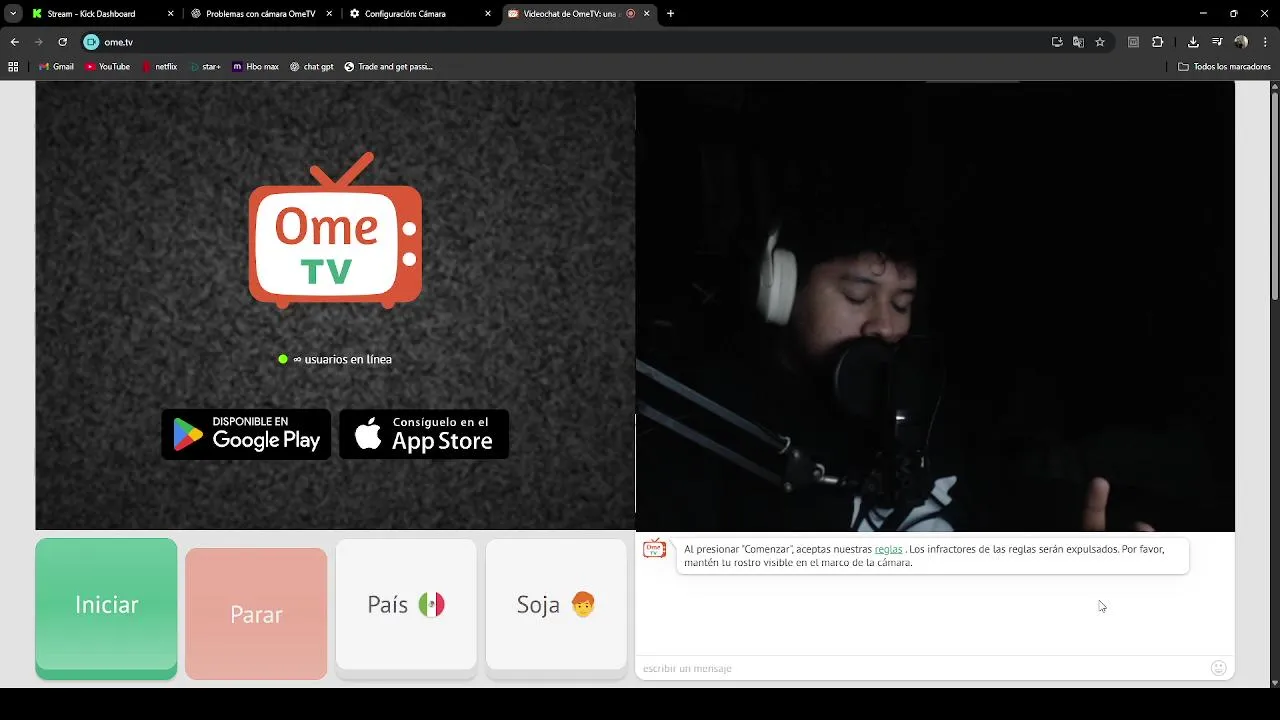Close the Videochat de OmeTV tab
Viewport: 1280px width, 720px height.
(x=647, y=14)
